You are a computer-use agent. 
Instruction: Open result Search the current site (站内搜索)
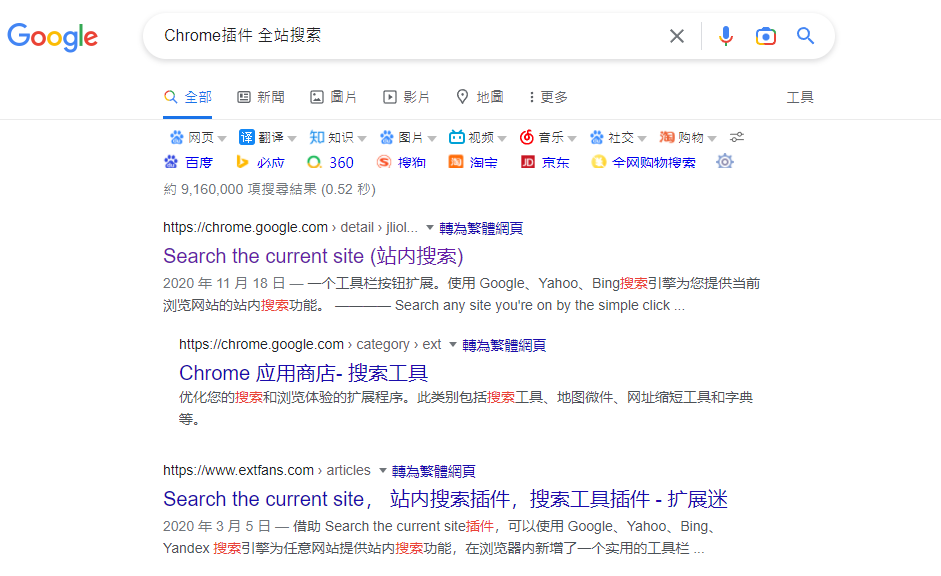click(x=313, y=256)
